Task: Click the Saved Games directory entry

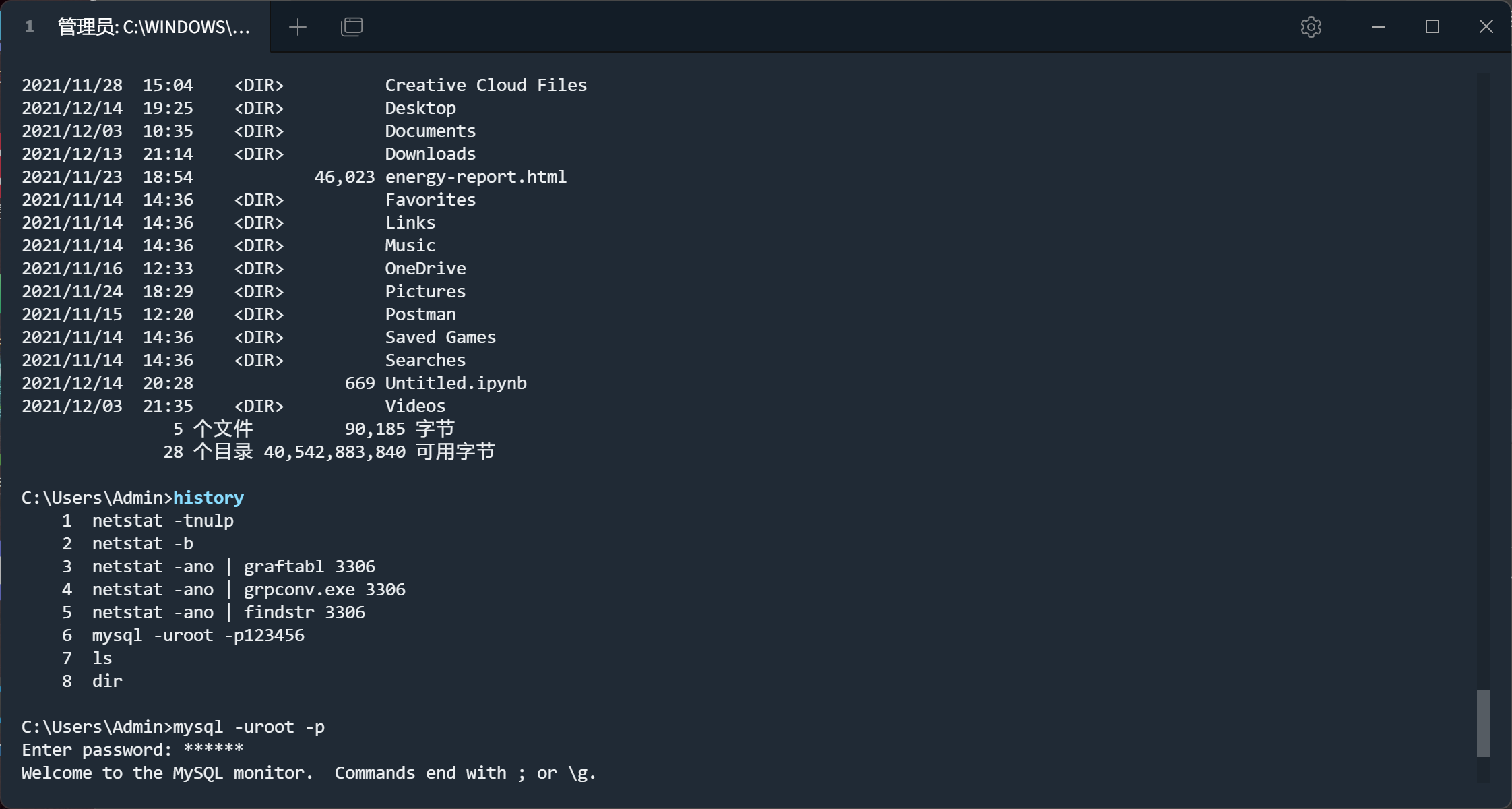Action: point(439,337)
